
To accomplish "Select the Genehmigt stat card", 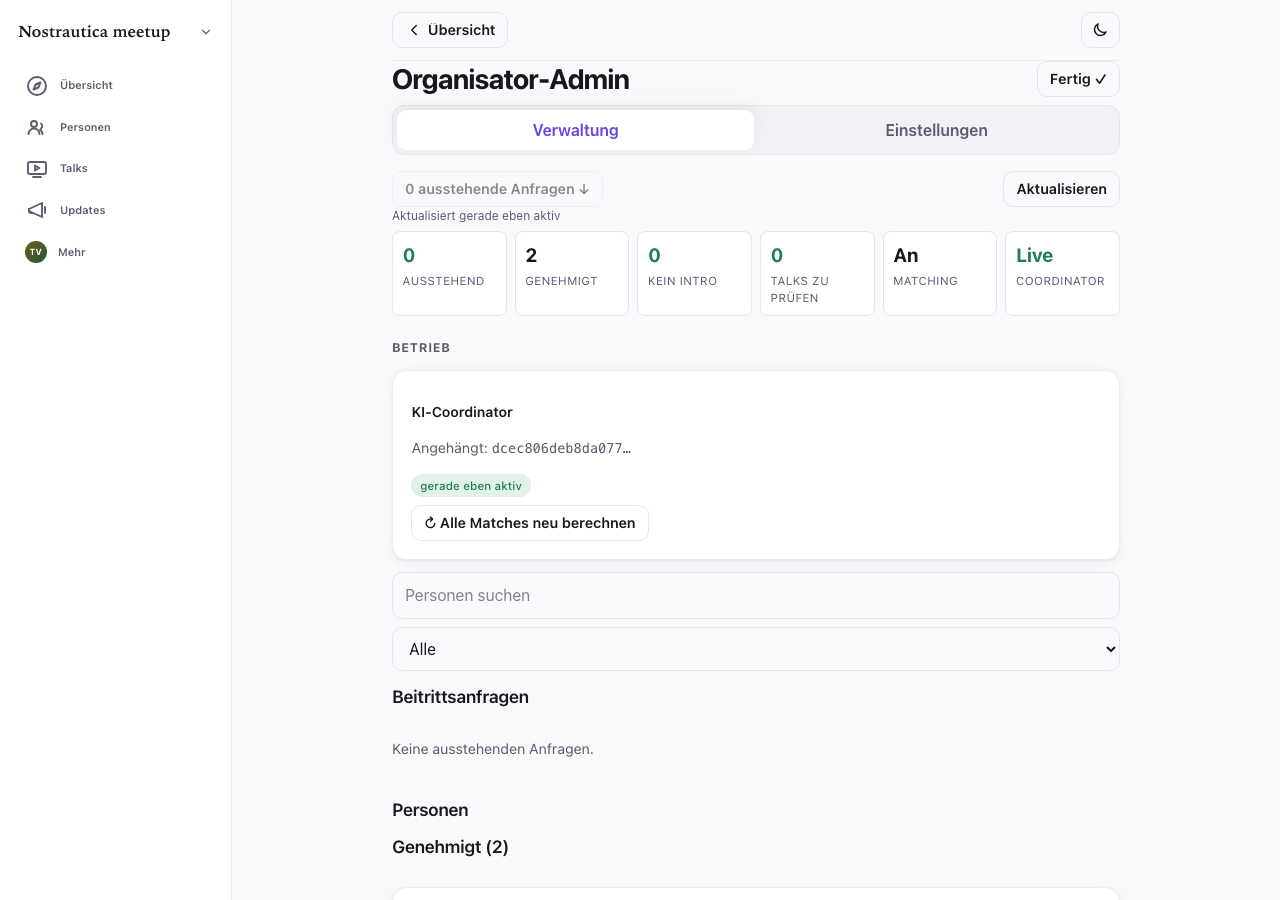I will [572, 273].
